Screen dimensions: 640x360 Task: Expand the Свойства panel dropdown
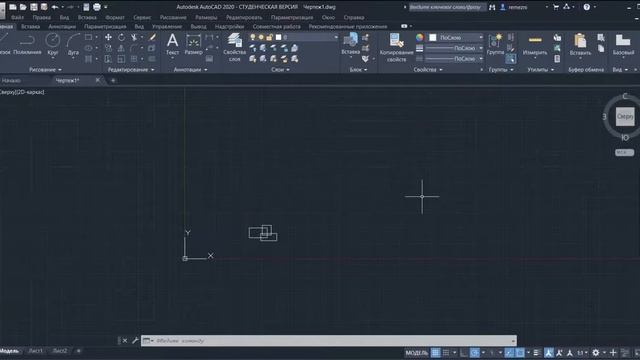pyautogui.click(x=427, y=70)
